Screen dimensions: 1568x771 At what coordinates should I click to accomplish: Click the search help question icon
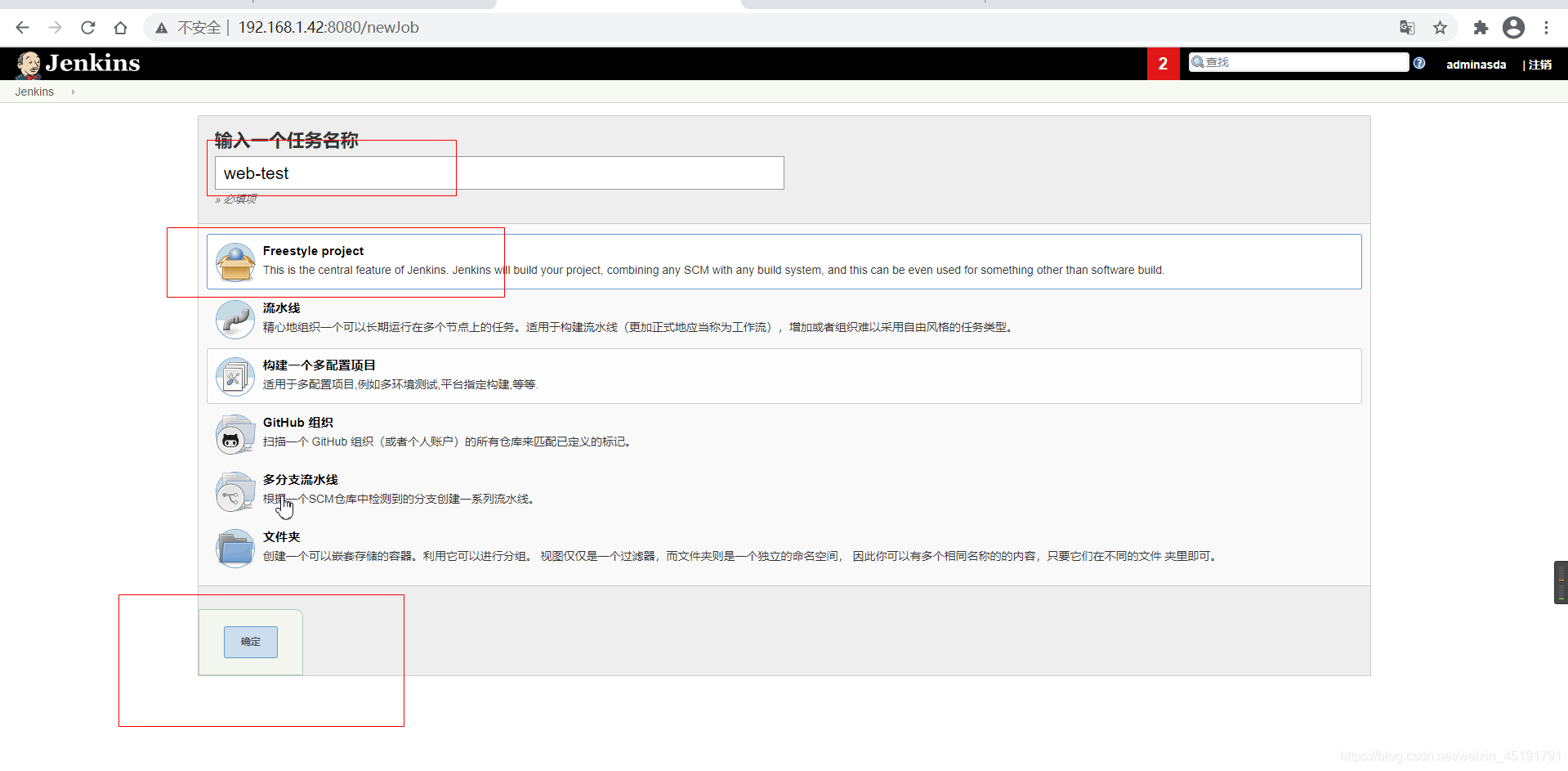click(x=1419, y=63)
